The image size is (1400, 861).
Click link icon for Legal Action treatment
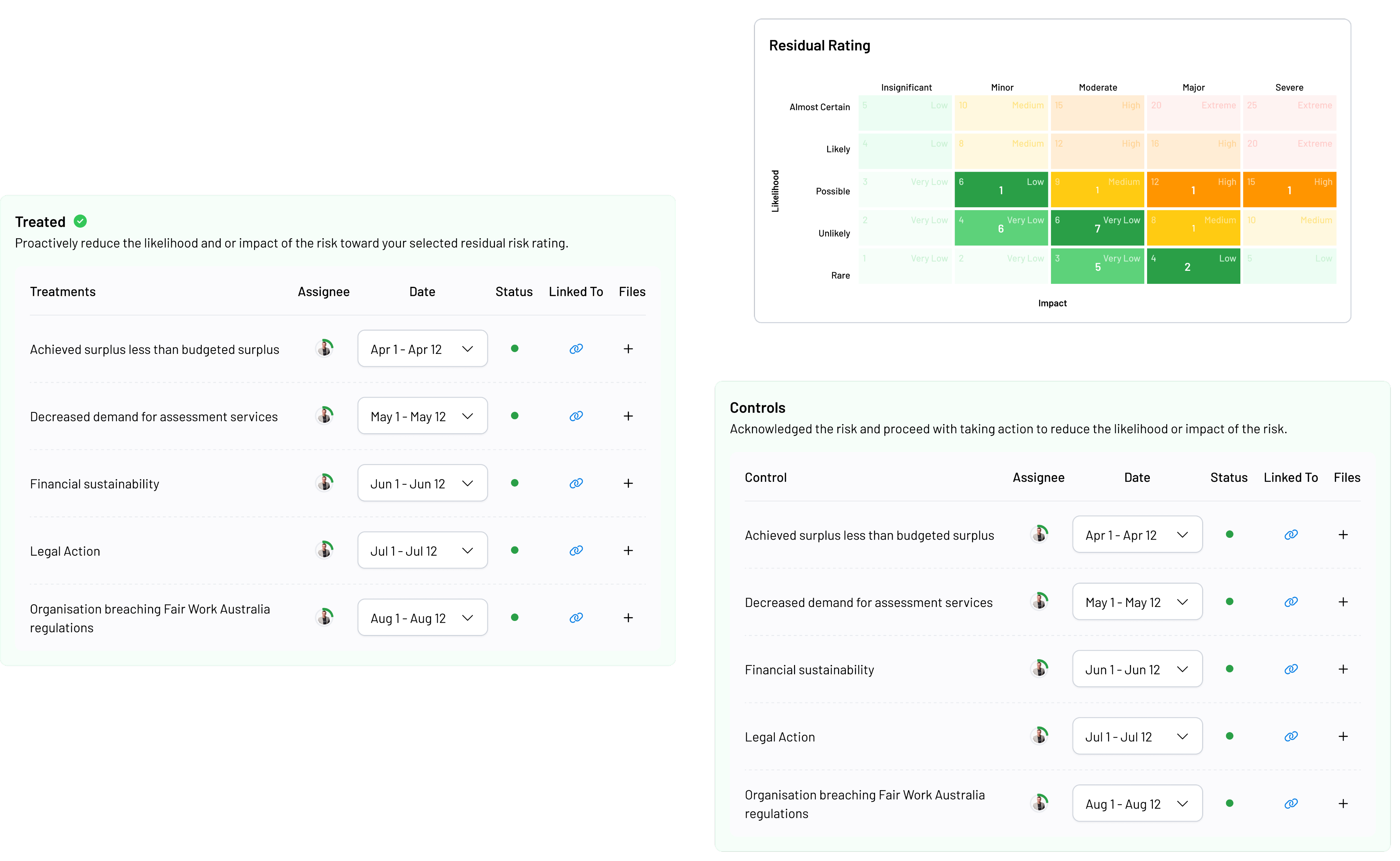point(576,551)
